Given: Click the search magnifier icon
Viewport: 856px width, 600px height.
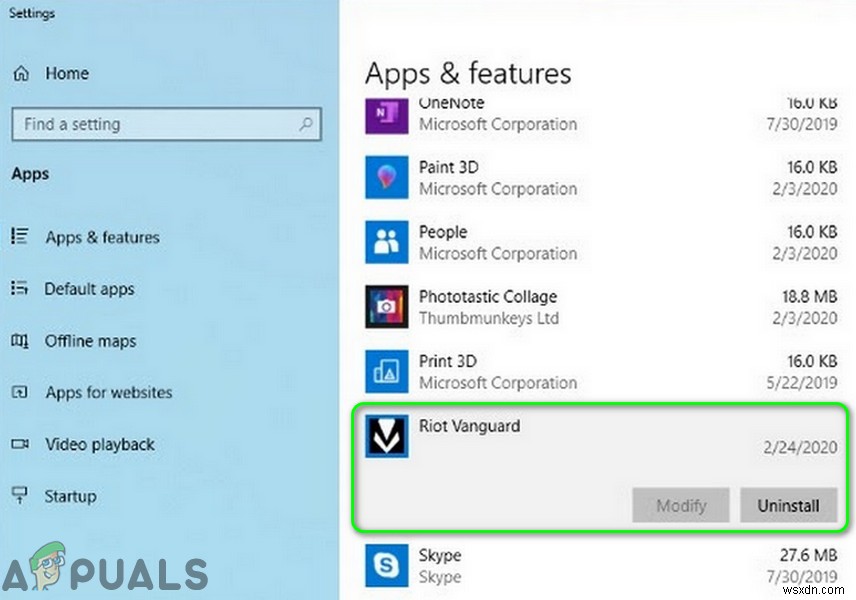Looking at the screenshot, I should (x=306, y=125).
